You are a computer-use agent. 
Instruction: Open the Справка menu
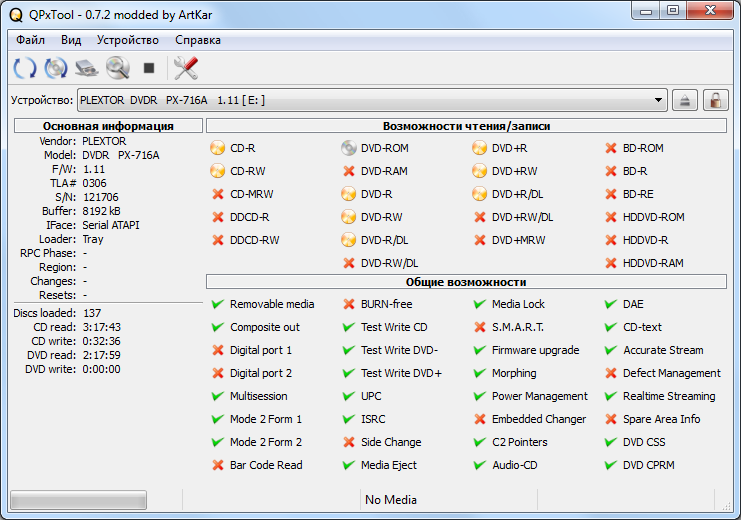[198, 40]
